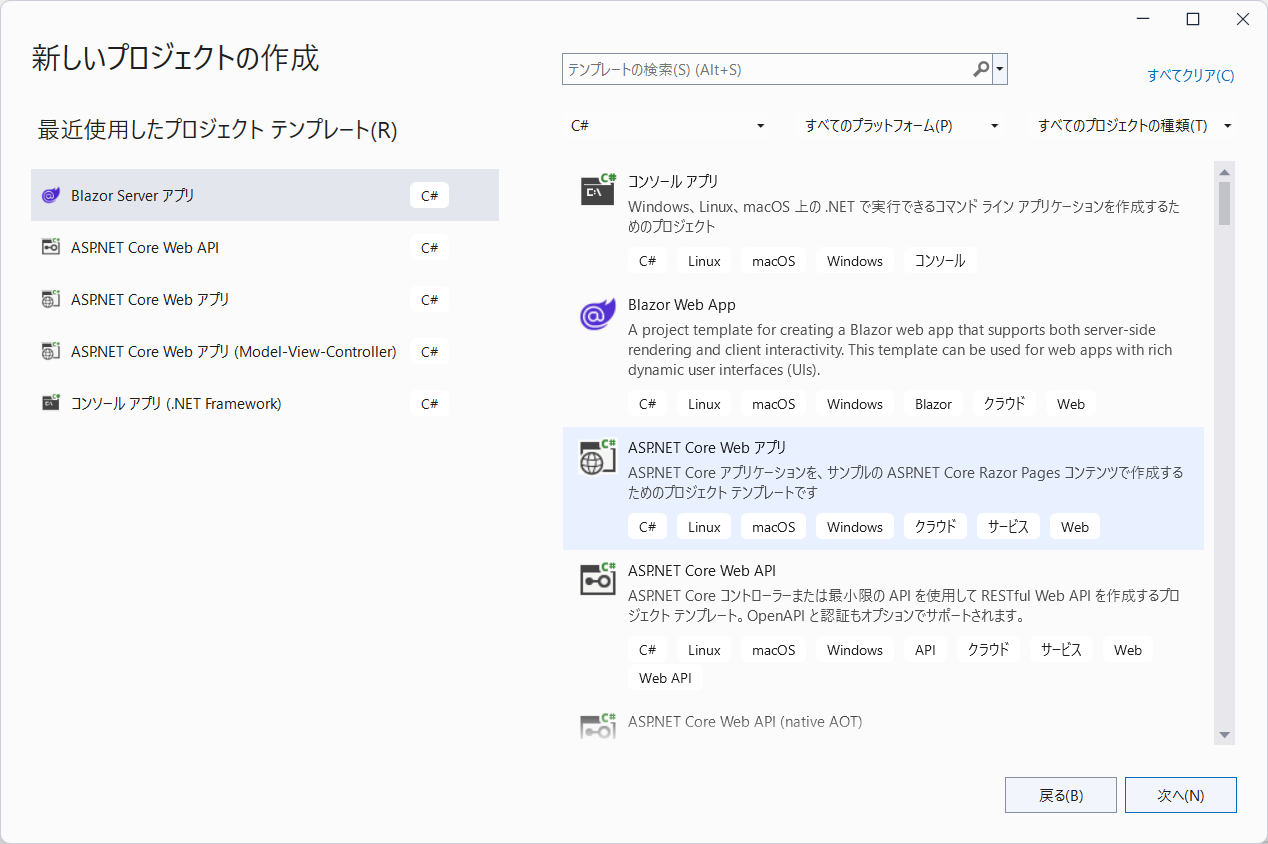Click the コンソール tag under コンソール アプリ
Viewport: 1268px width, 844px height.
[x=941, y=261]
